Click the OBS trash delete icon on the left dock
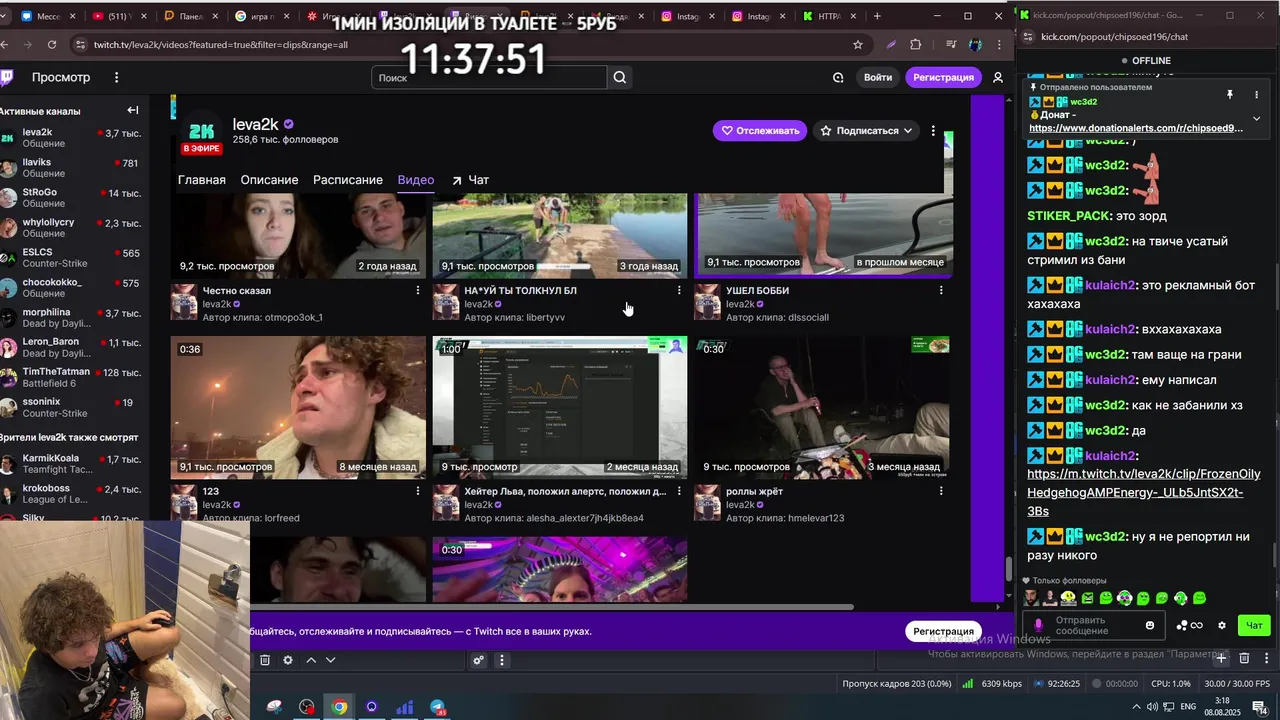 [x=265, y=660]
